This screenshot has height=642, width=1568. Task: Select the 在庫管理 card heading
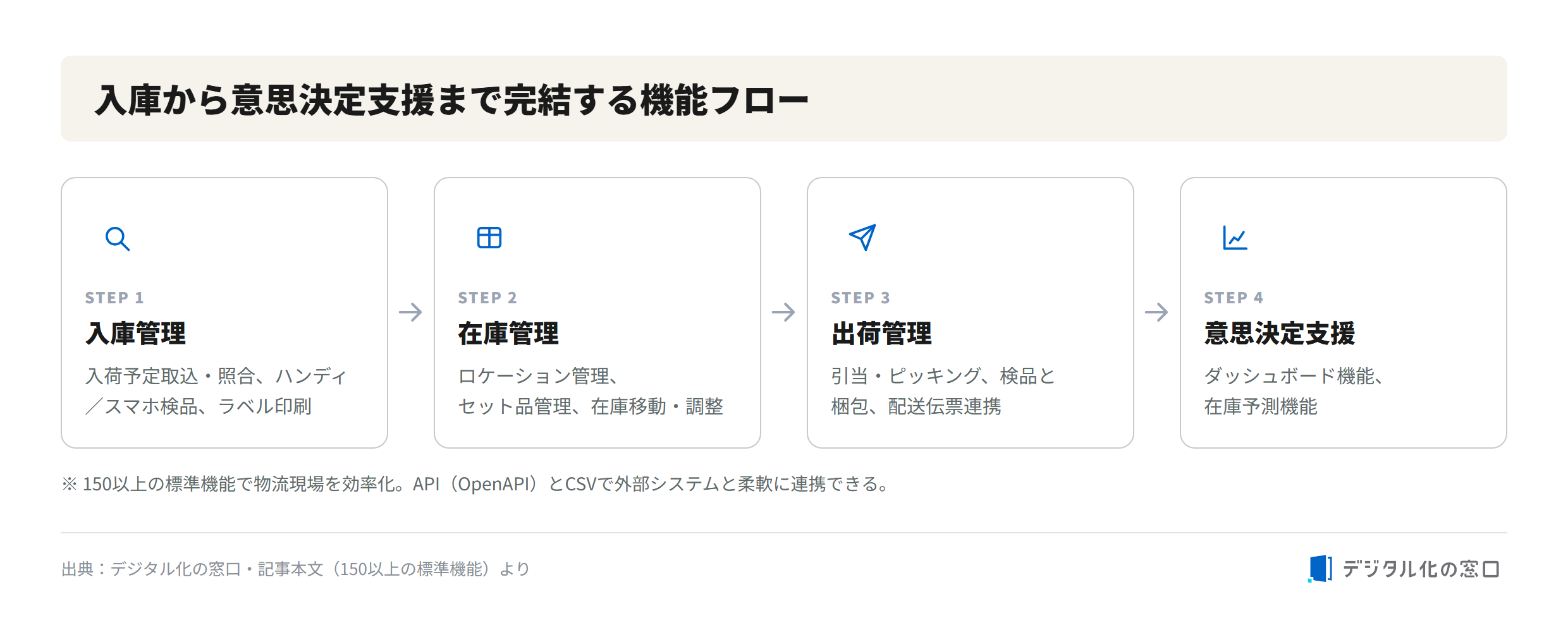[x=508, y=334]
